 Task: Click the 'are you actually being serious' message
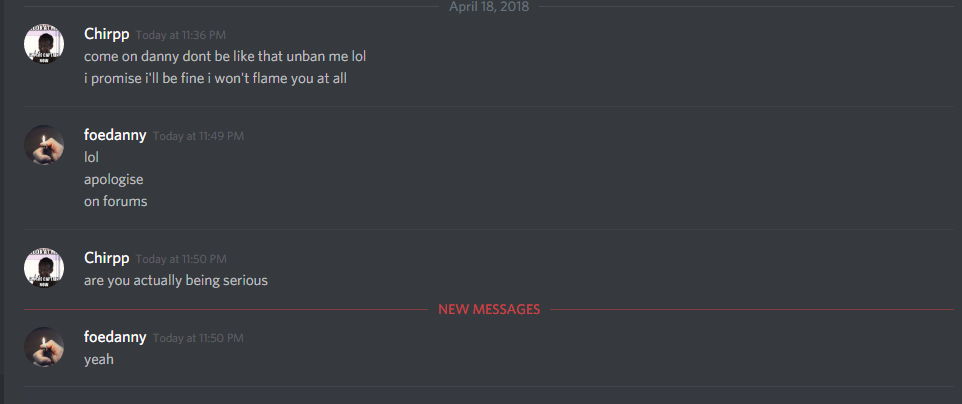176,281
